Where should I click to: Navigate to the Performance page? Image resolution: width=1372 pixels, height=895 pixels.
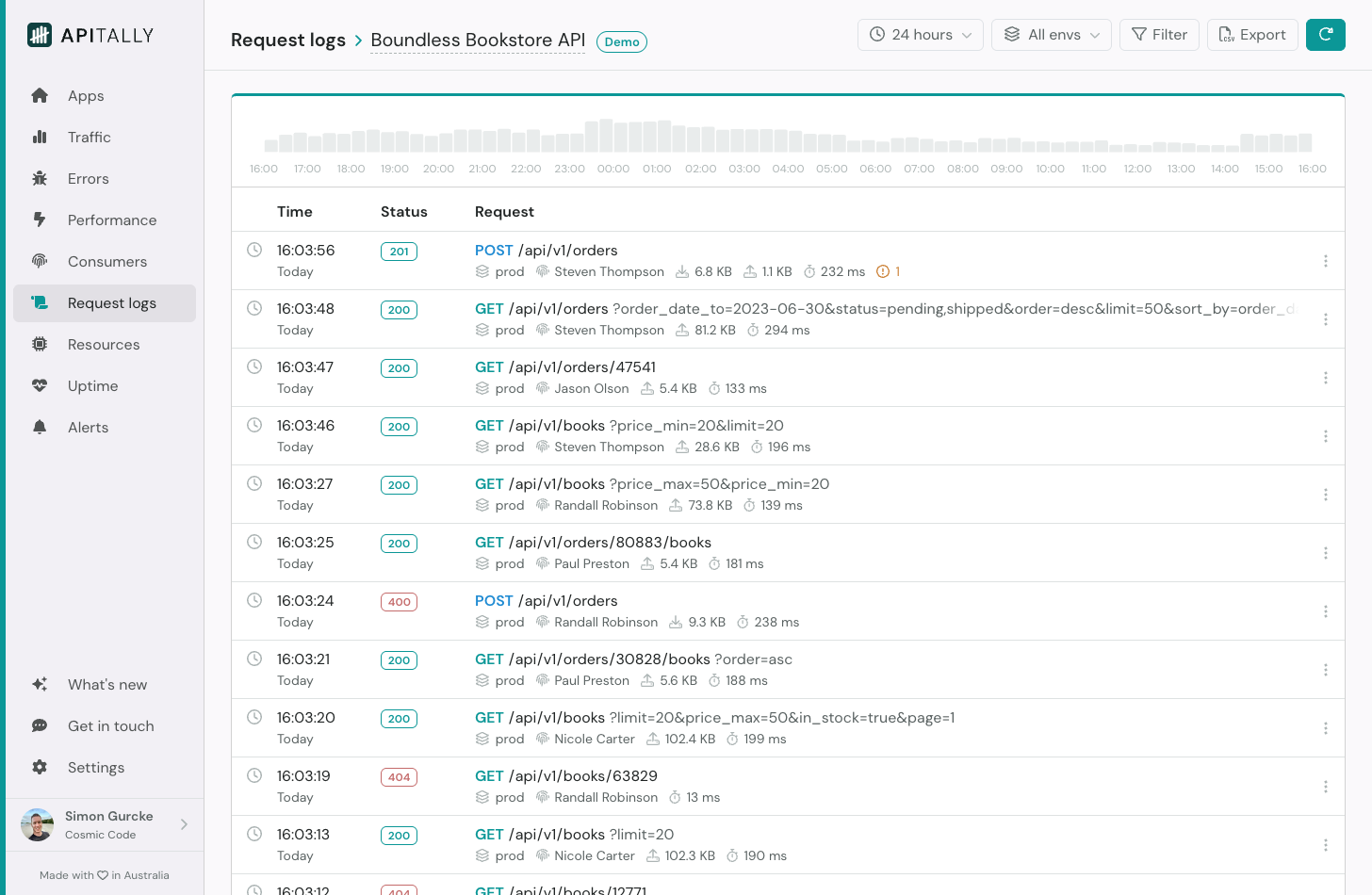coord(111,220)
